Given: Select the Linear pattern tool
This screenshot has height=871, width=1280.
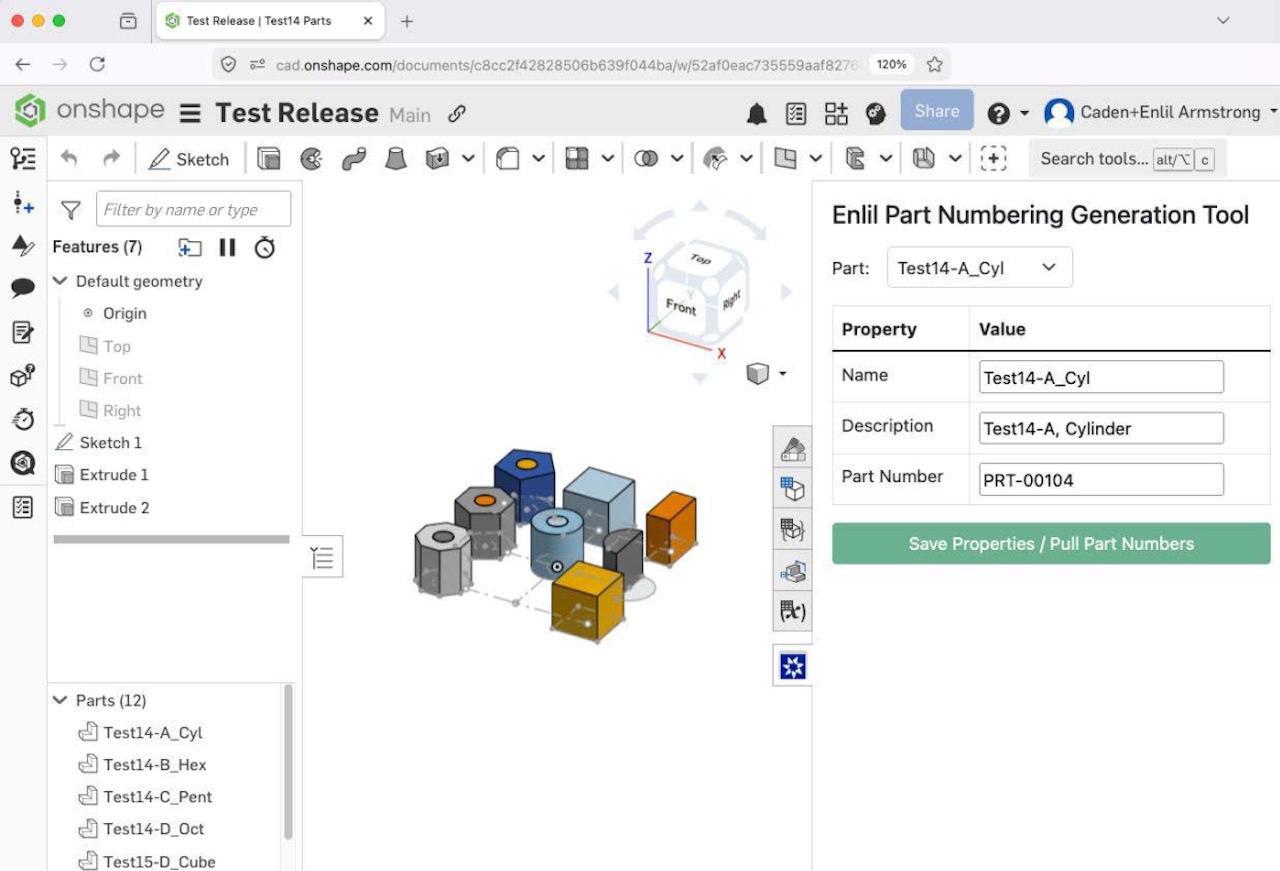Looking at the screenshot, I should 577,158.
